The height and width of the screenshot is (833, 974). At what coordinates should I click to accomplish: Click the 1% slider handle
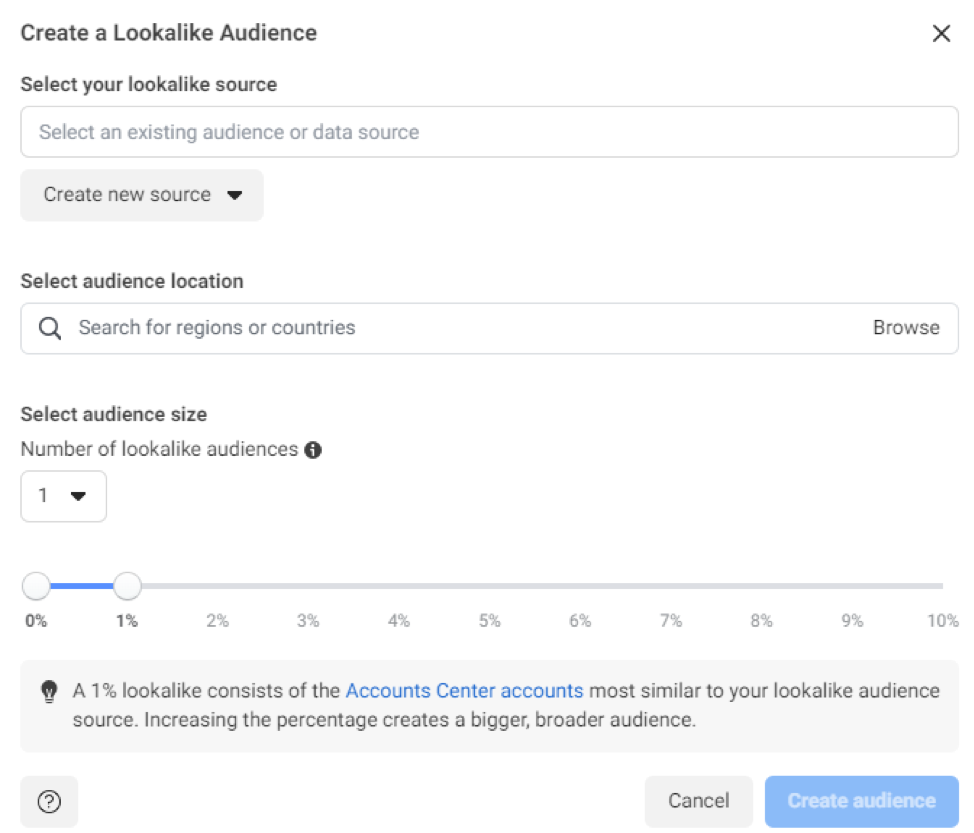[x=127, y=586]
